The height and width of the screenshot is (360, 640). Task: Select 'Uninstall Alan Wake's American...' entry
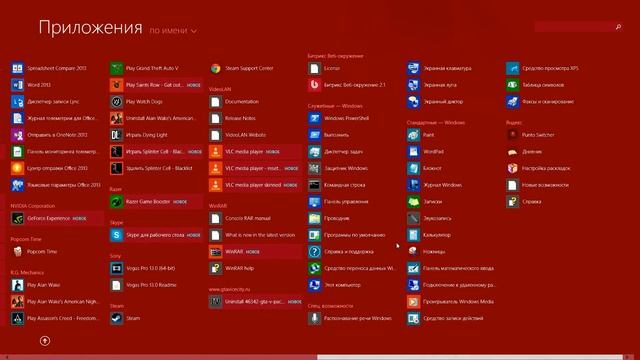point(153,118)
